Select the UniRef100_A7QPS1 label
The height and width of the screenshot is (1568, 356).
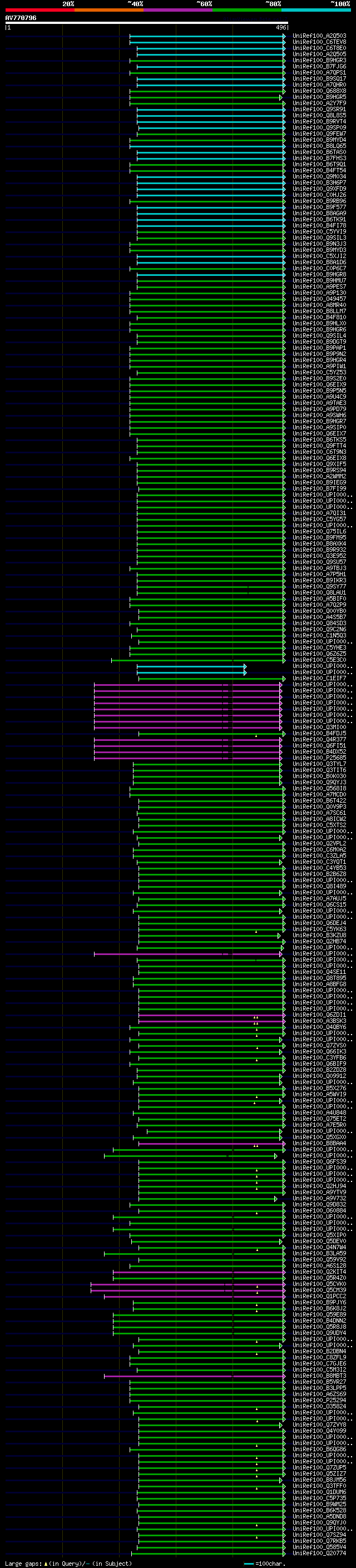319,72
